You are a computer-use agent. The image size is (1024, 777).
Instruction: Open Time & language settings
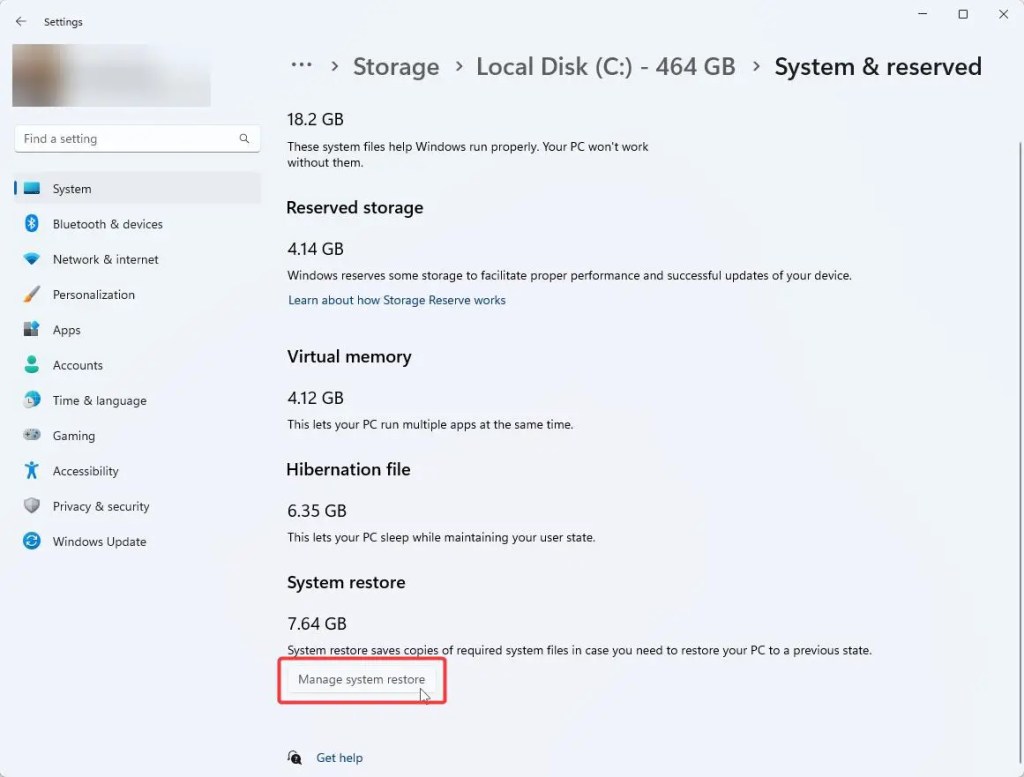pos(99,400)
